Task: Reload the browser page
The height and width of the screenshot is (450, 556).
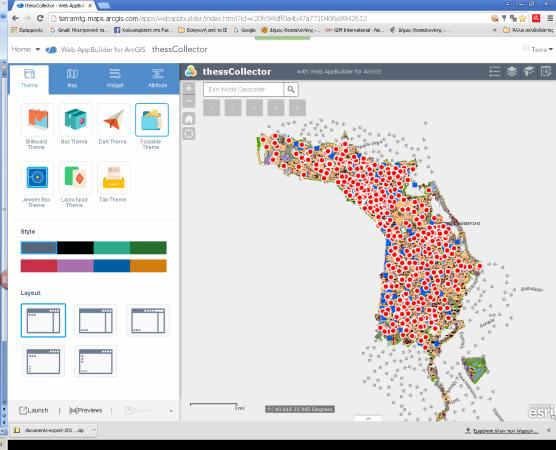Action: click(40, 18)
